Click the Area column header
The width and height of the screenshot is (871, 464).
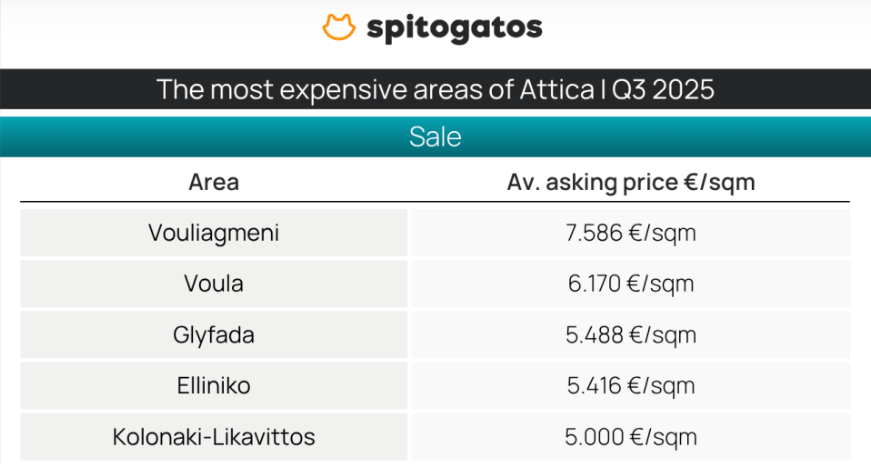click(x=213, y=183)
